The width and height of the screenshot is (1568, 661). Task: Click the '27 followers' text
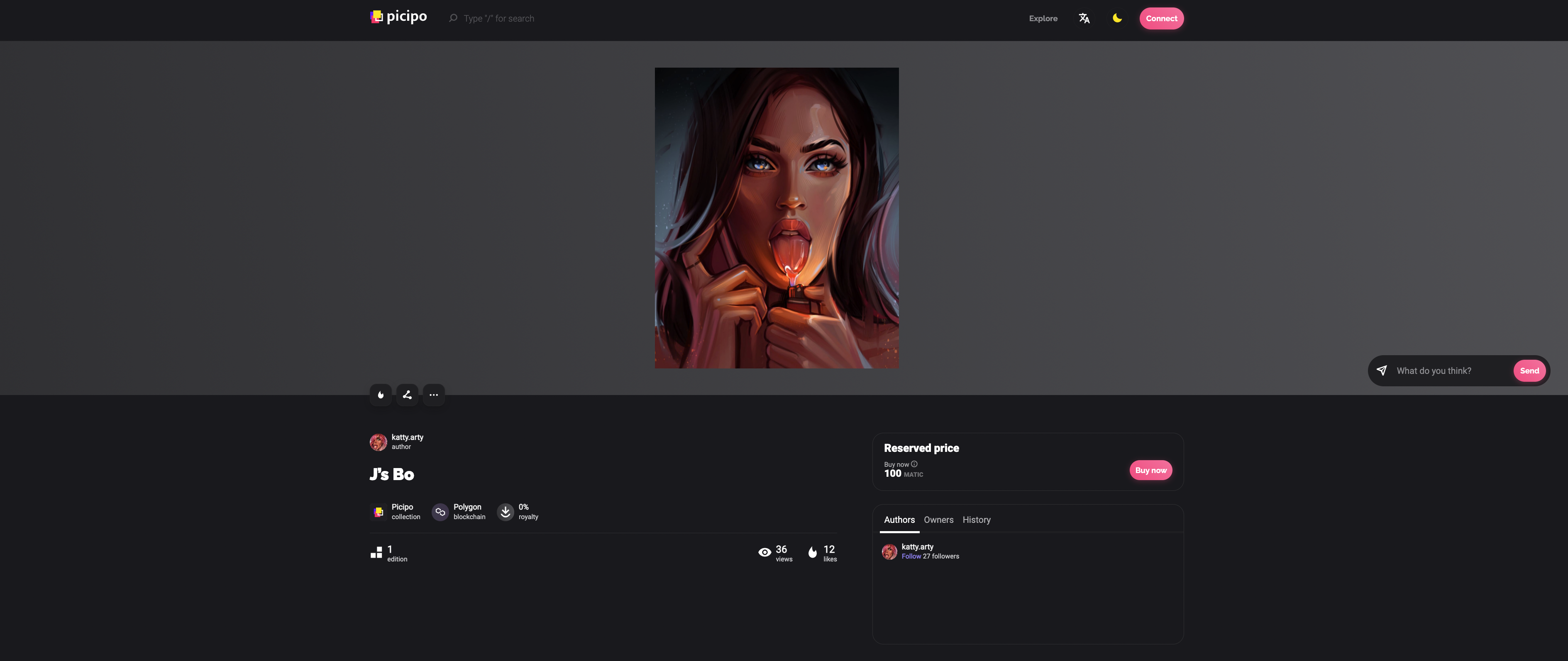tap(940, 556)
